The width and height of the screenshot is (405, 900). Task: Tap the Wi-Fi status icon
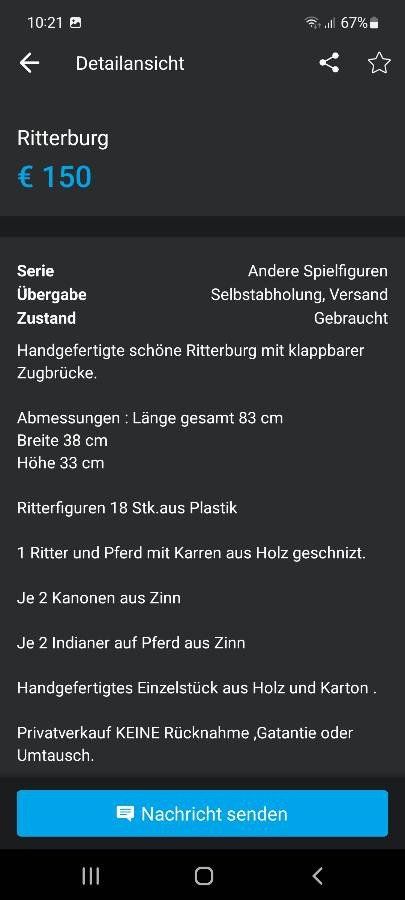click(x=312, y=23)
